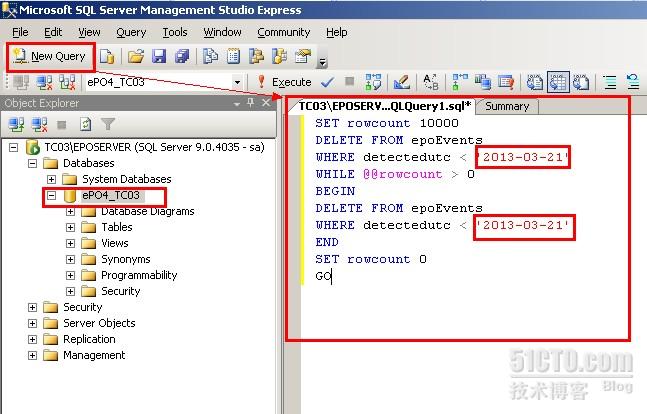Viewport: 647px width, 414px height.
Task: Click the Summary page toolbar icon
Action: pos(234,57)
